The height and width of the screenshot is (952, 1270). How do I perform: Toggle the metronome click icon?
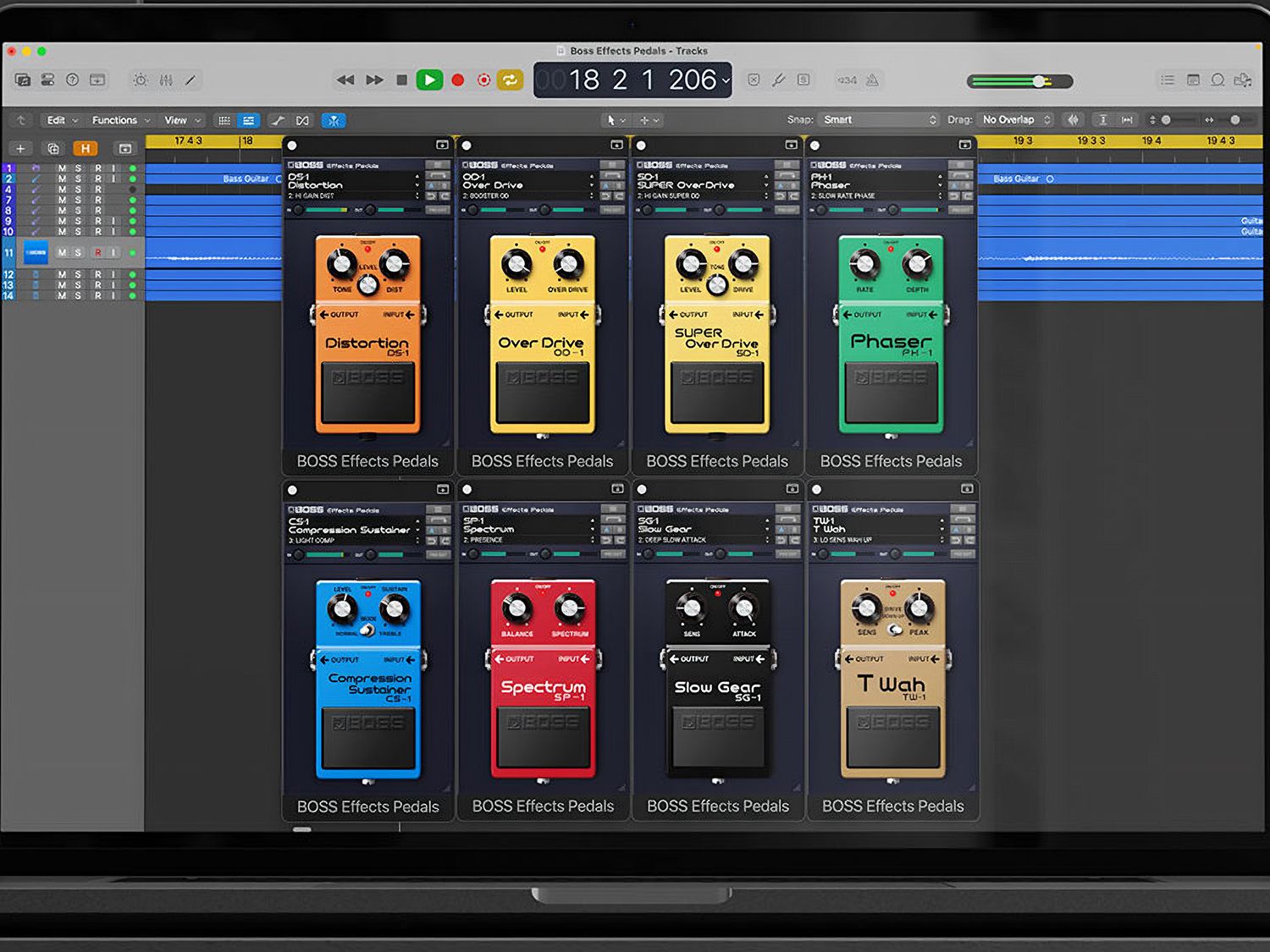(872, 80)
